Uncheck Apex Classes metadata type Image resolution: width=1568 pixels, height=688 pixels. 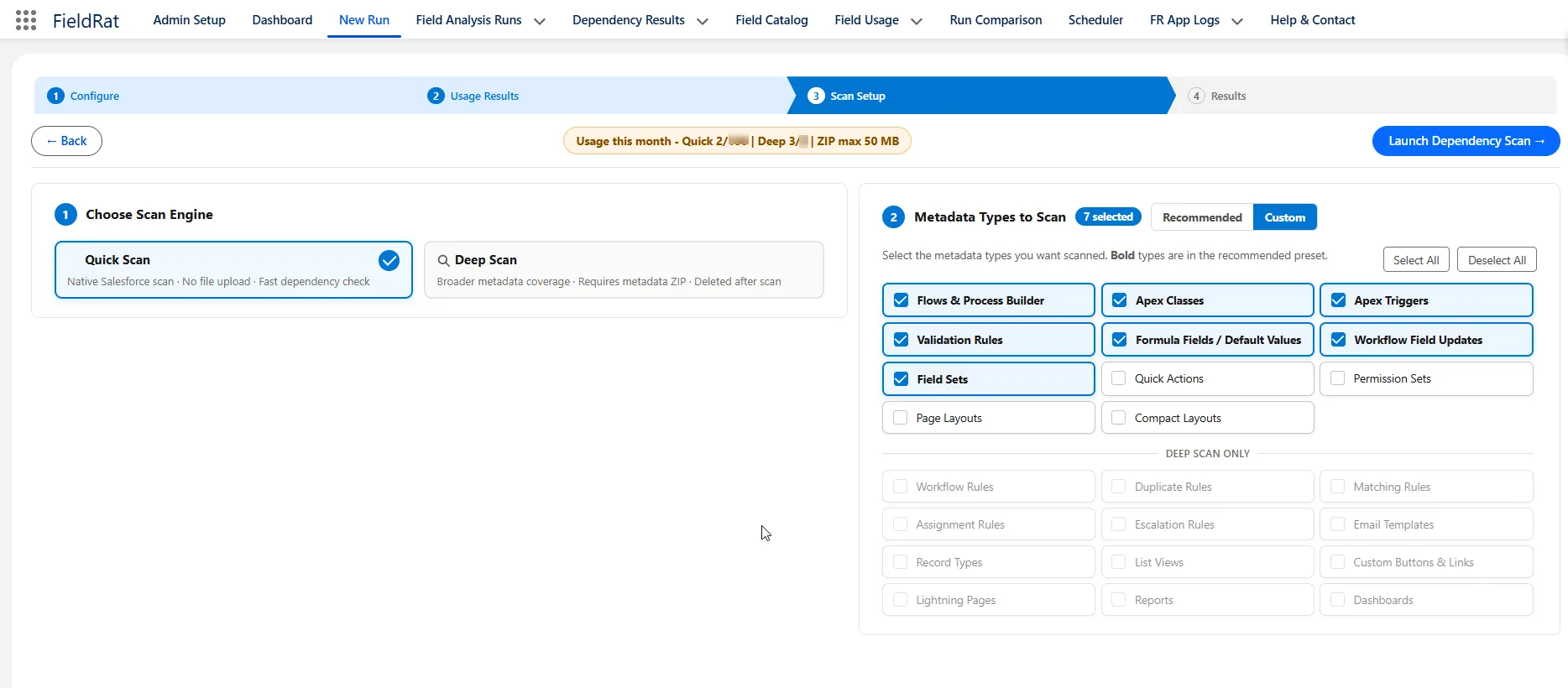coord(1119,300)
